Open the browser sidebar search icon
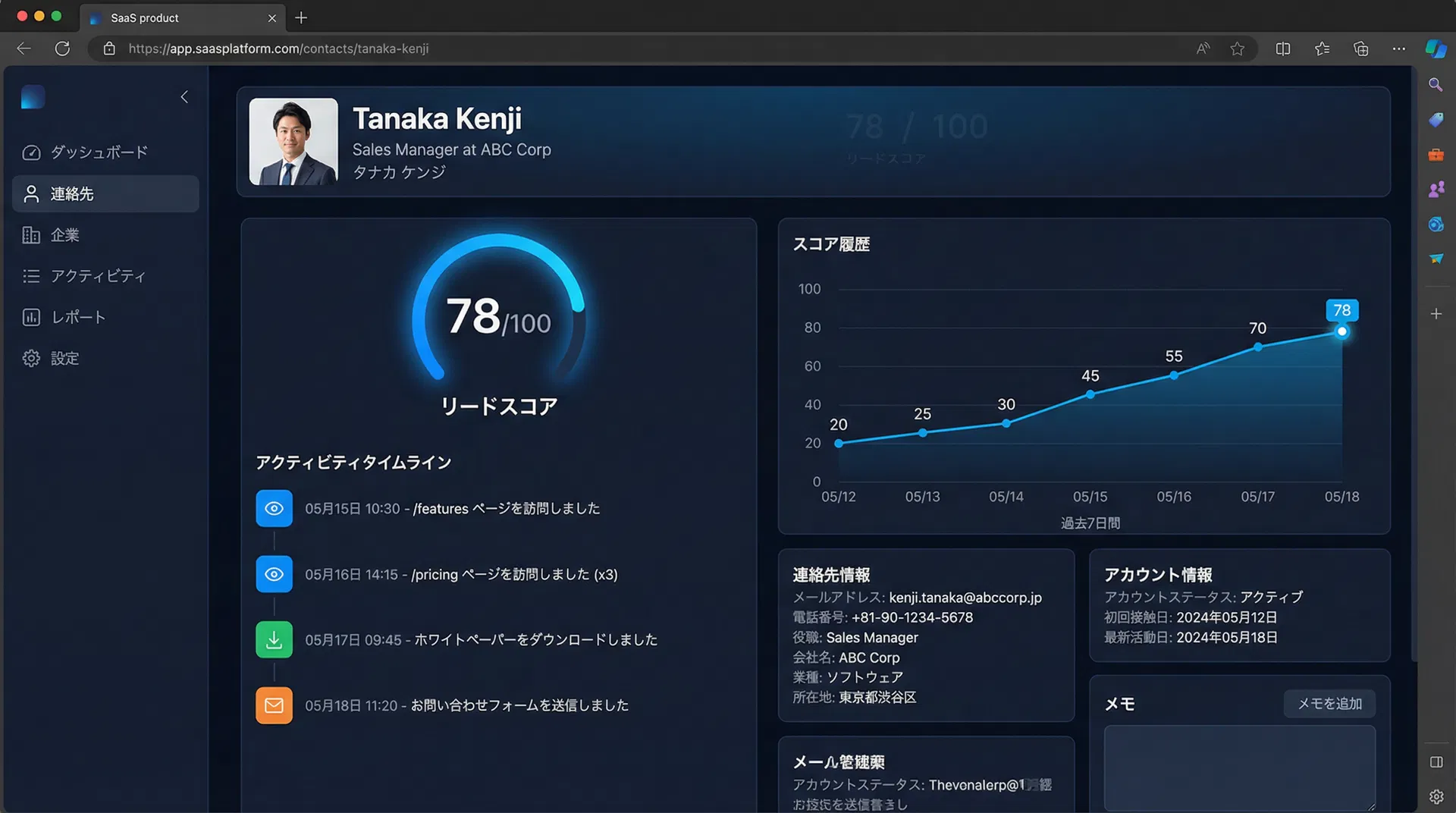Image resolution: width=1456 pixels, height=813 pixels. (1436, 85)
